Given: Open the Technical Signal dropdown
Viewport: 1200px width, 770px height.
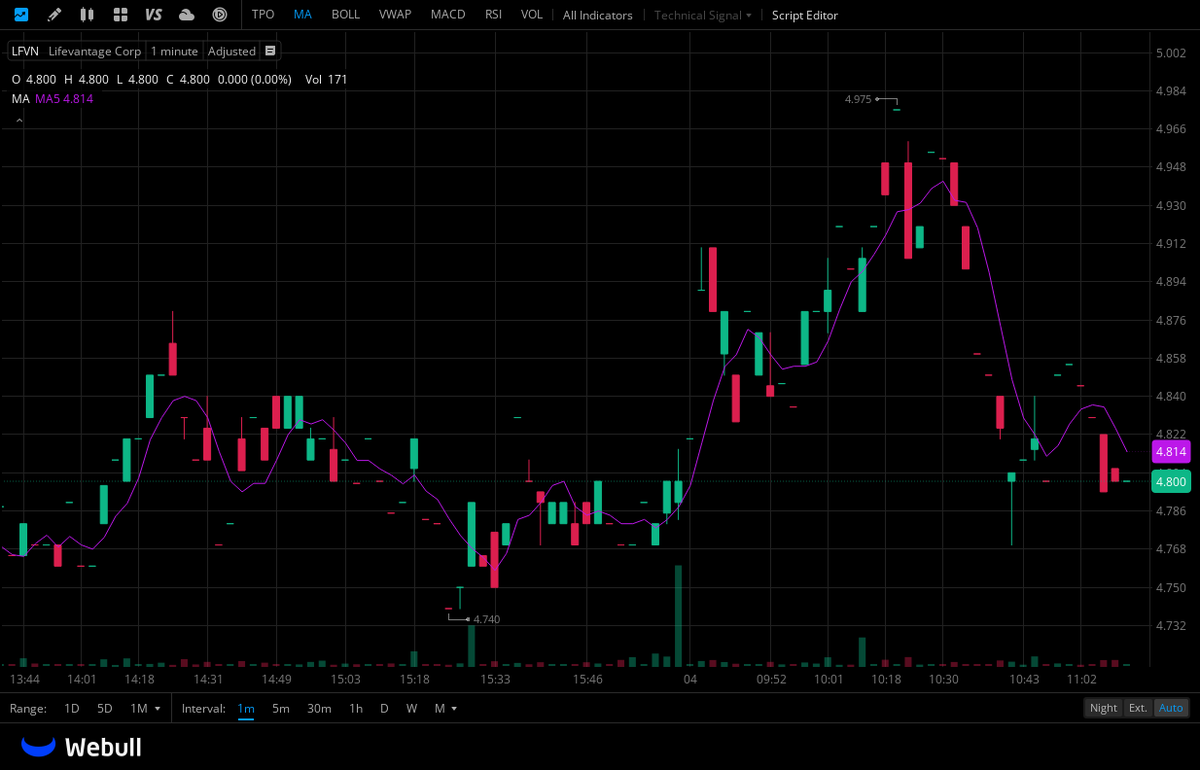Looking at the screenshot, I should pyautogui.click(x=702, y=15).
